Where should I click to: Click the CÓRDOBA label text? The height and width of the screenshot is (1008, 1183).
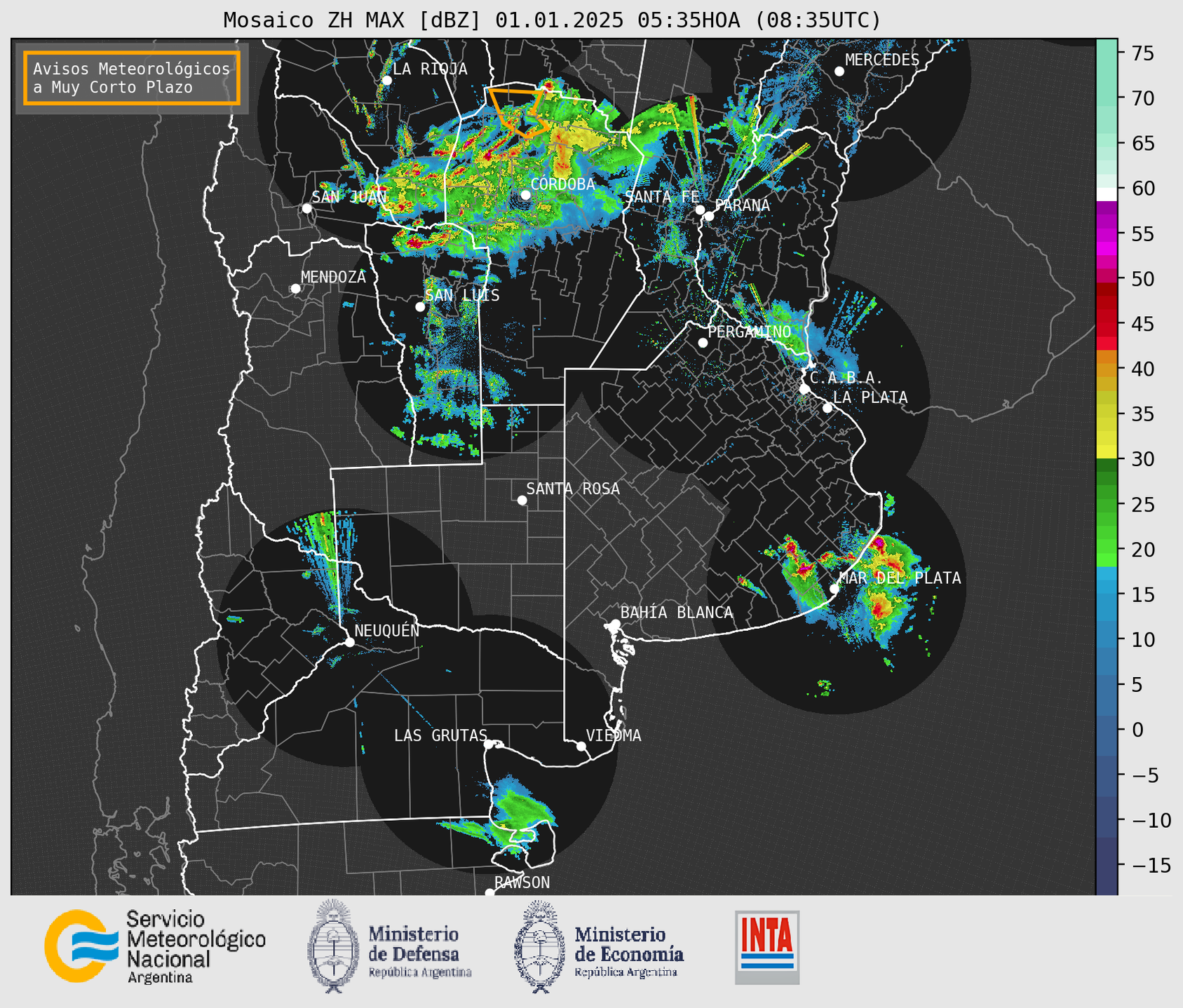(x=563, y=184)
